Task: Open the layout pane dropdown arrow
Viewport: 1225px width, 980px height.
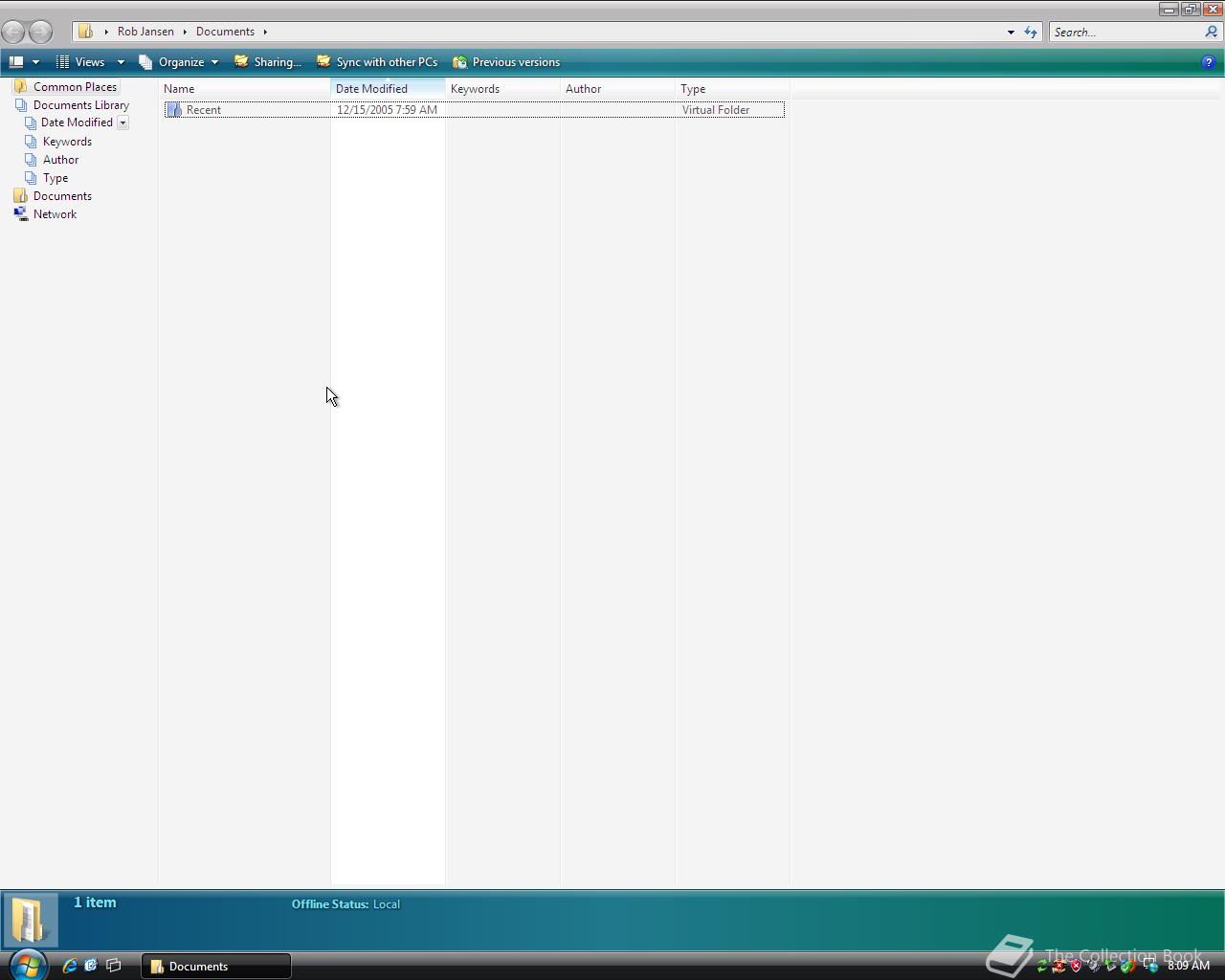Action: point(35,62)
